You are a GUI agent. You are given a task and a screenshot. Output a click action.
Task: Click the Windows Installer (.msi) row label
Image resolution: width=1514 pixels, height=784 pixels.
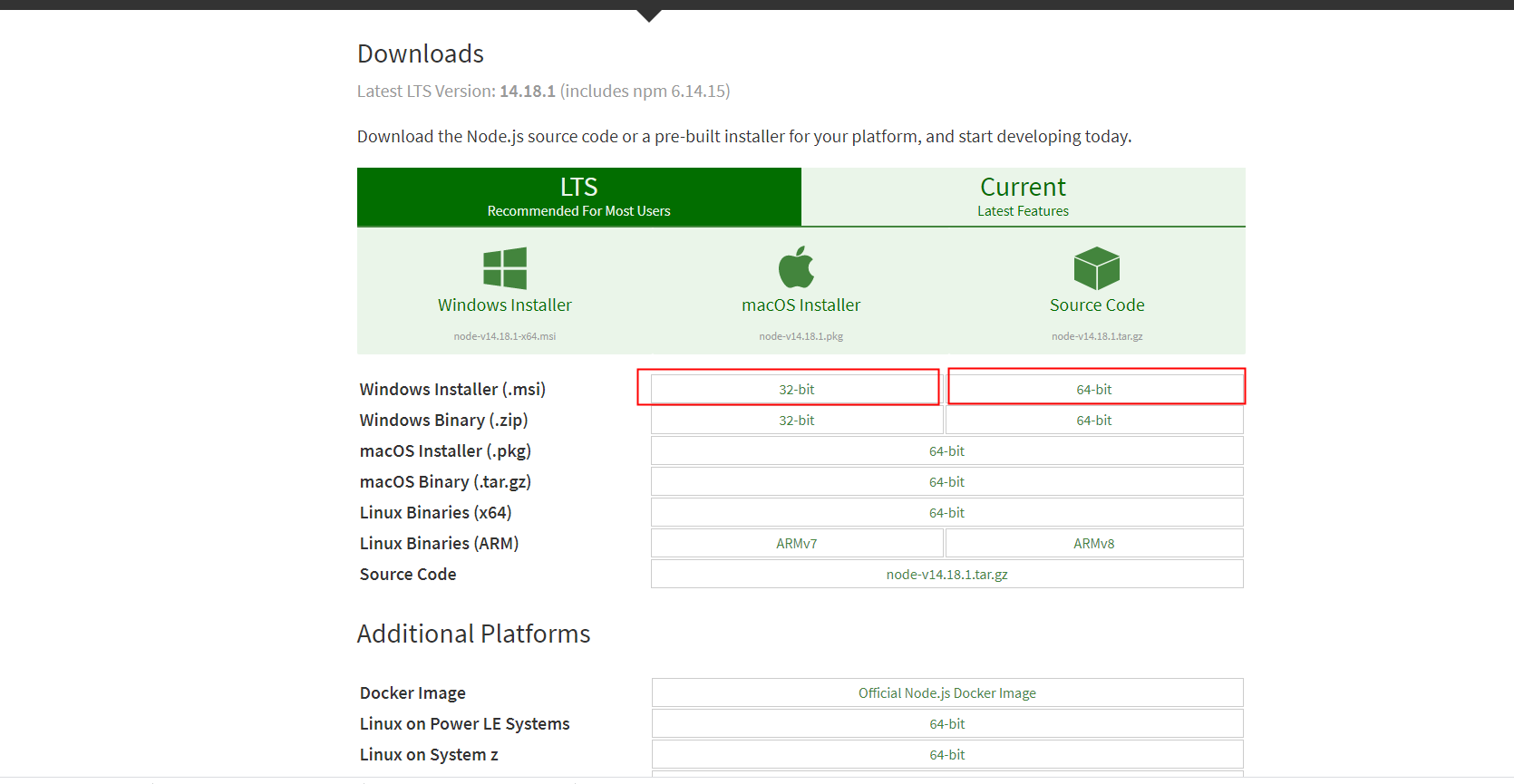click(452, 390)
